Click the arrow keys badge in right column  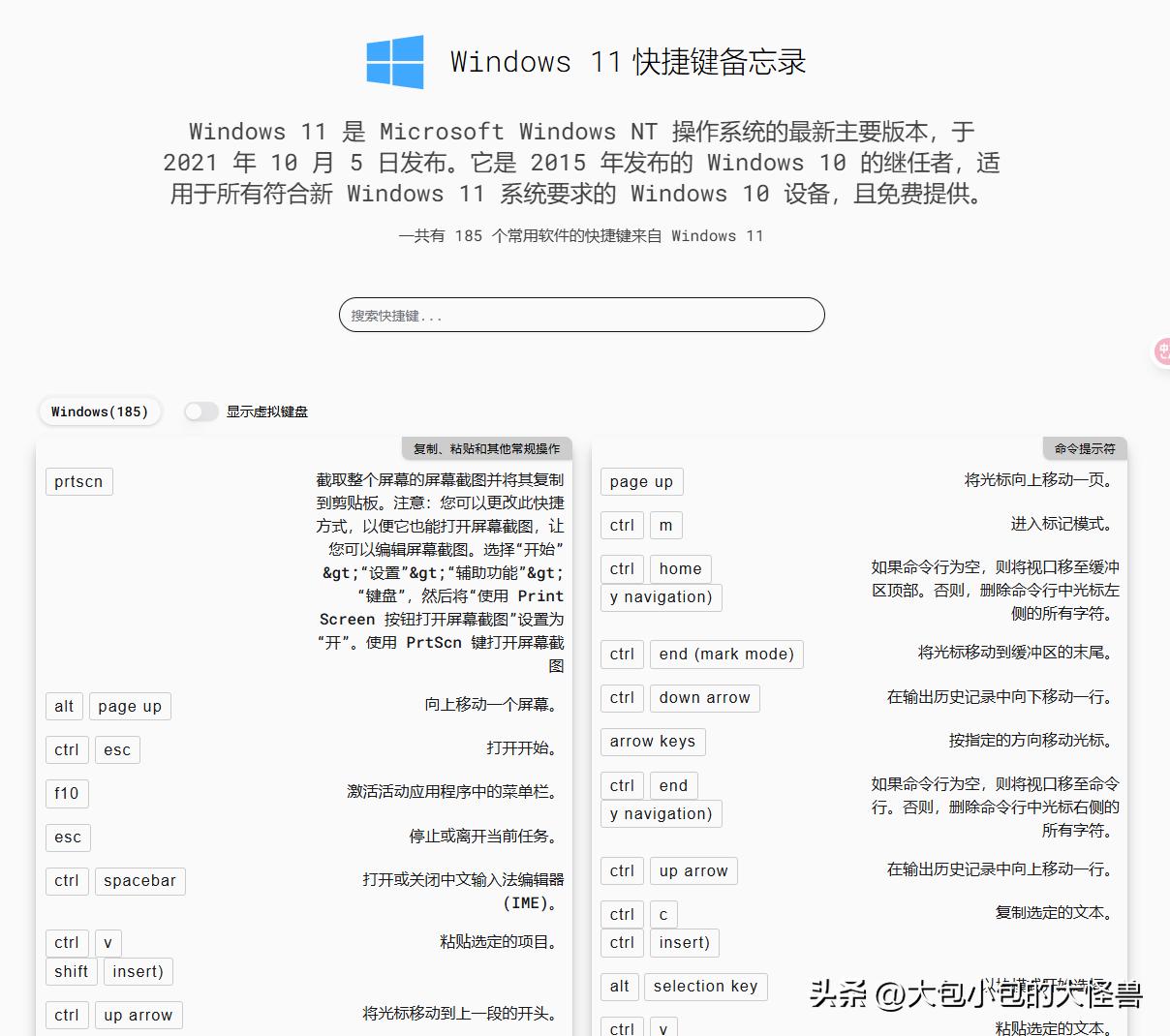coord(653,742)
